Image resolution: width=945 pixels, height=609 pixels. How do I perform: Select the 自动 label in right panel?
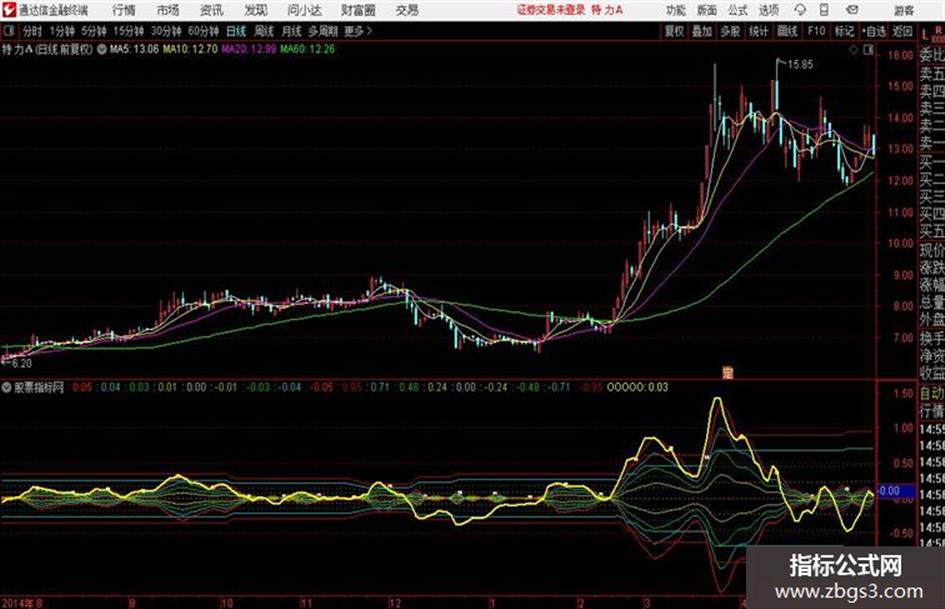(x=932, y=394)
